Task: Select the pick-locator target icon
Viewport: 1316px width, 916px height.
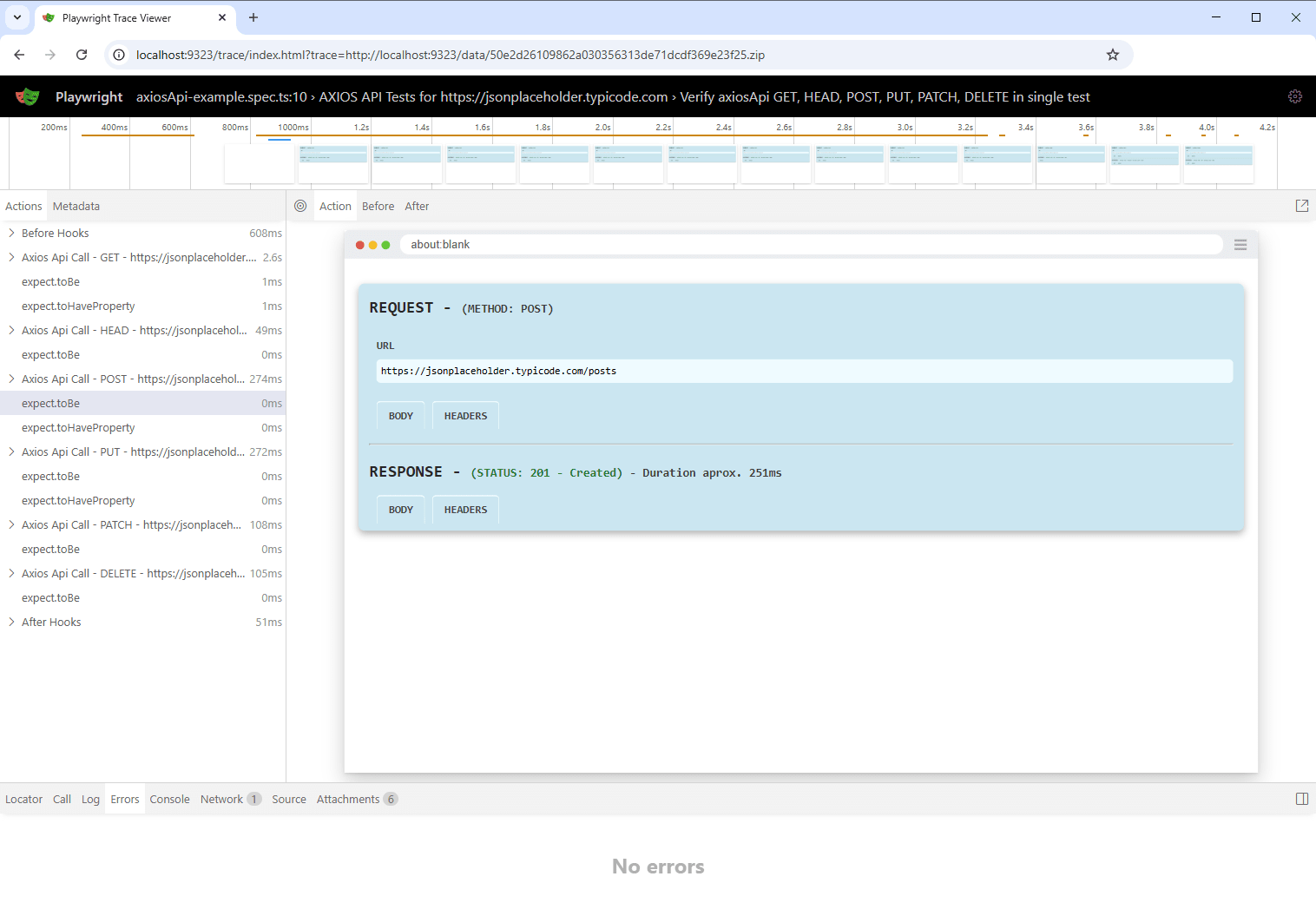Action: pos(299,206)
